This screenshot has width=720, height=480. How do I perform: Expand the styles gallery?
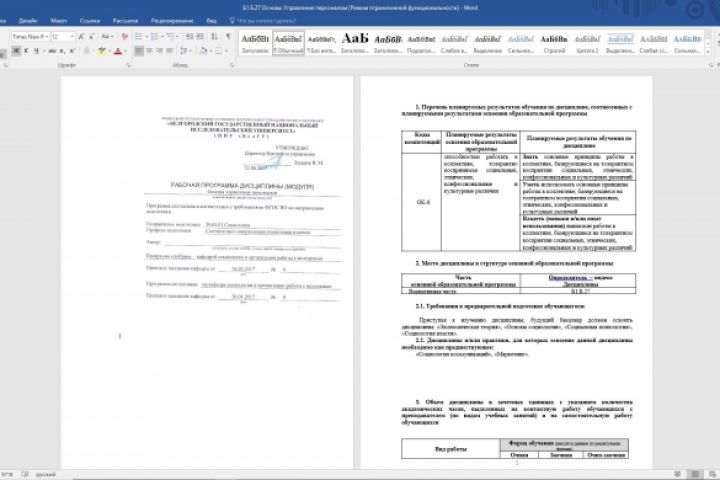coord(708,52)
